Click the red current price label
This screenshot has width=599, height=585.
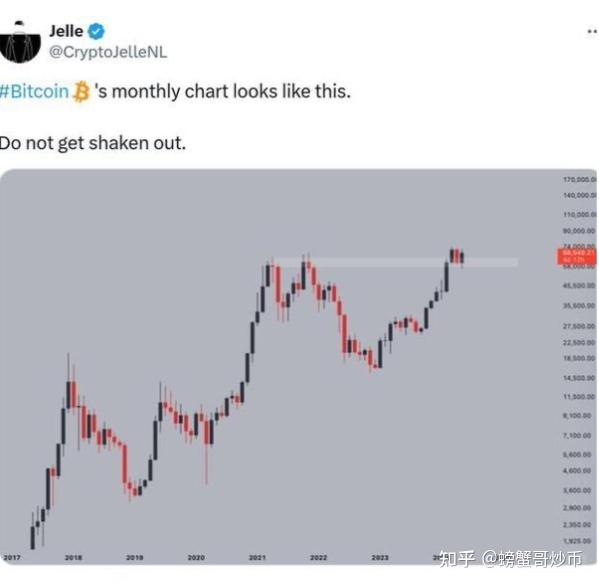[576, 256]
